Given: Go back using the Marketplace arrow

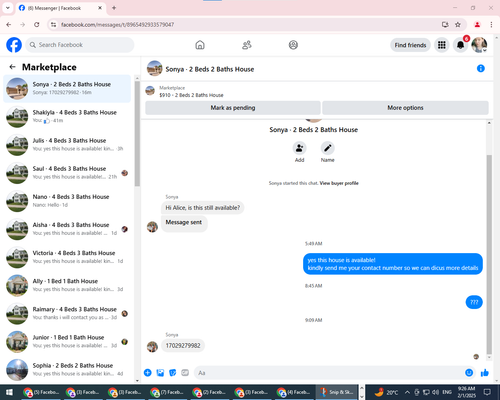Looking at the screenshot, I should (x=12, y=67).
